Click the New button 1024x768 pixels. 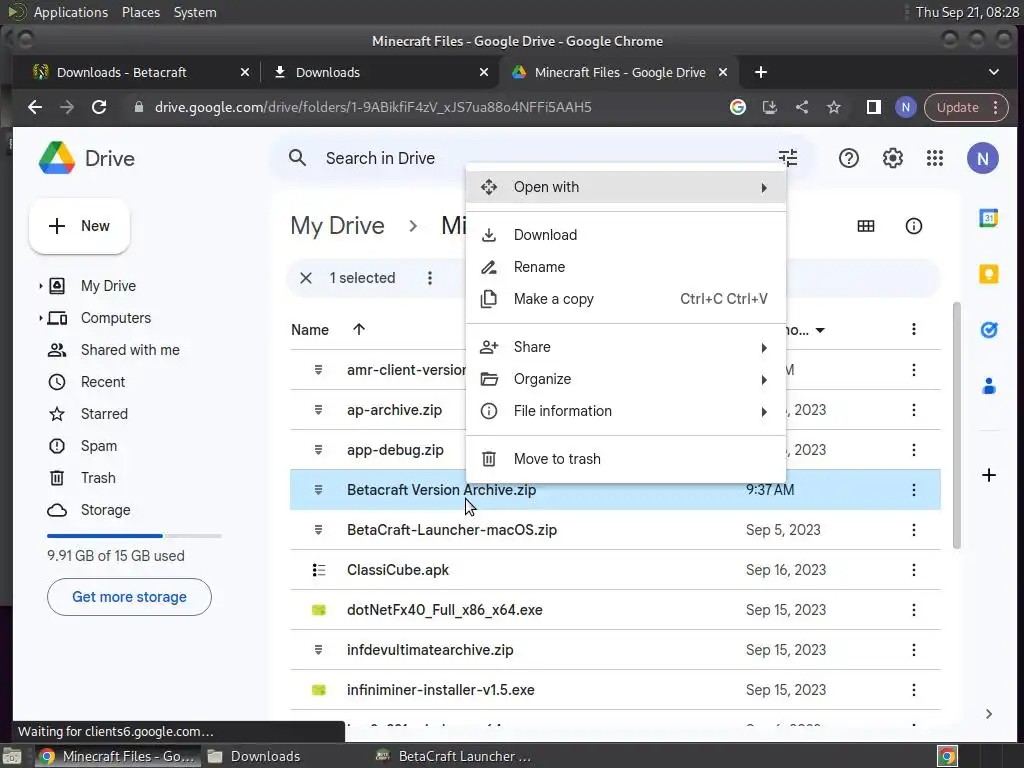point(79,226)
